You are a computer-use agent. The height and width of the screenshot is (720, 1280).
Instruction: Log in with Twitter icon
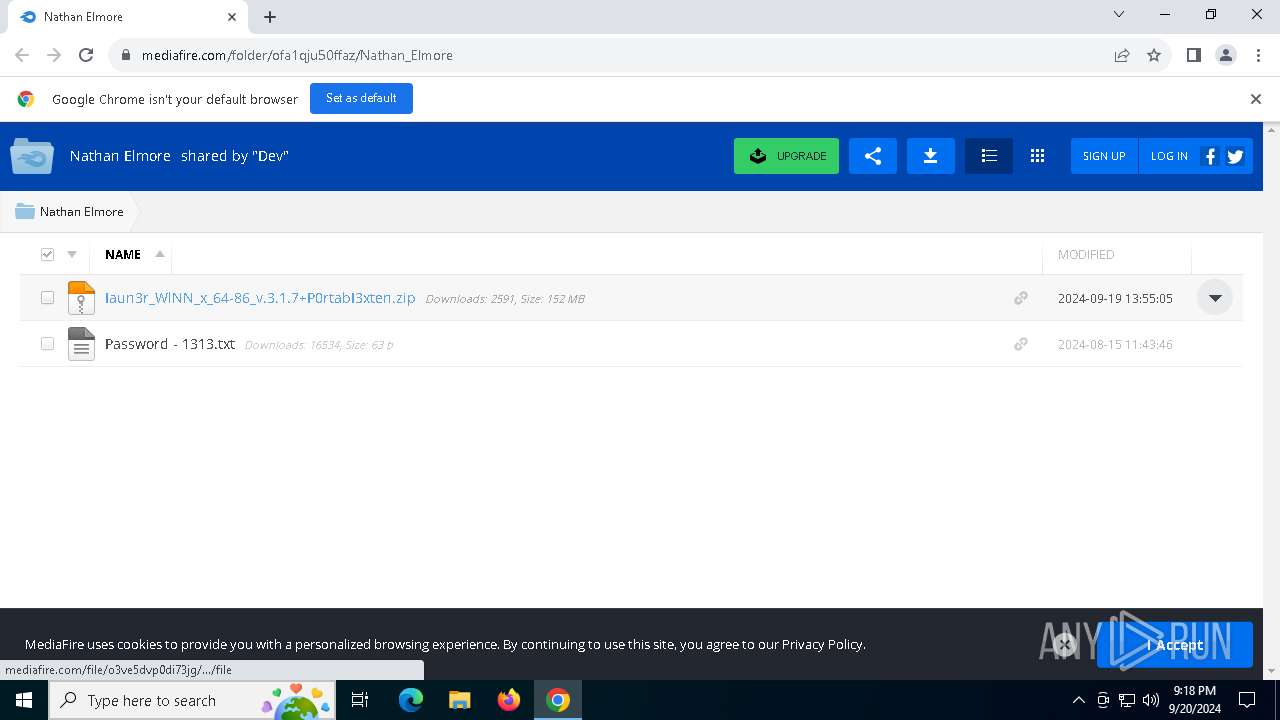click(1235, 156)
